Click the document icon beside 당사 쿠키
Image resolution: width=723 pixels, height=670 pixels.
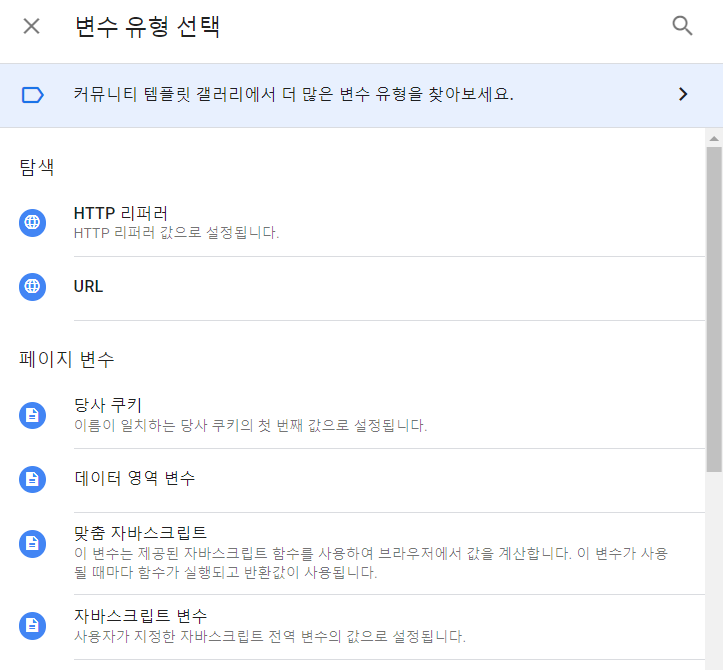pyautogui.click(x=32, y=415)
